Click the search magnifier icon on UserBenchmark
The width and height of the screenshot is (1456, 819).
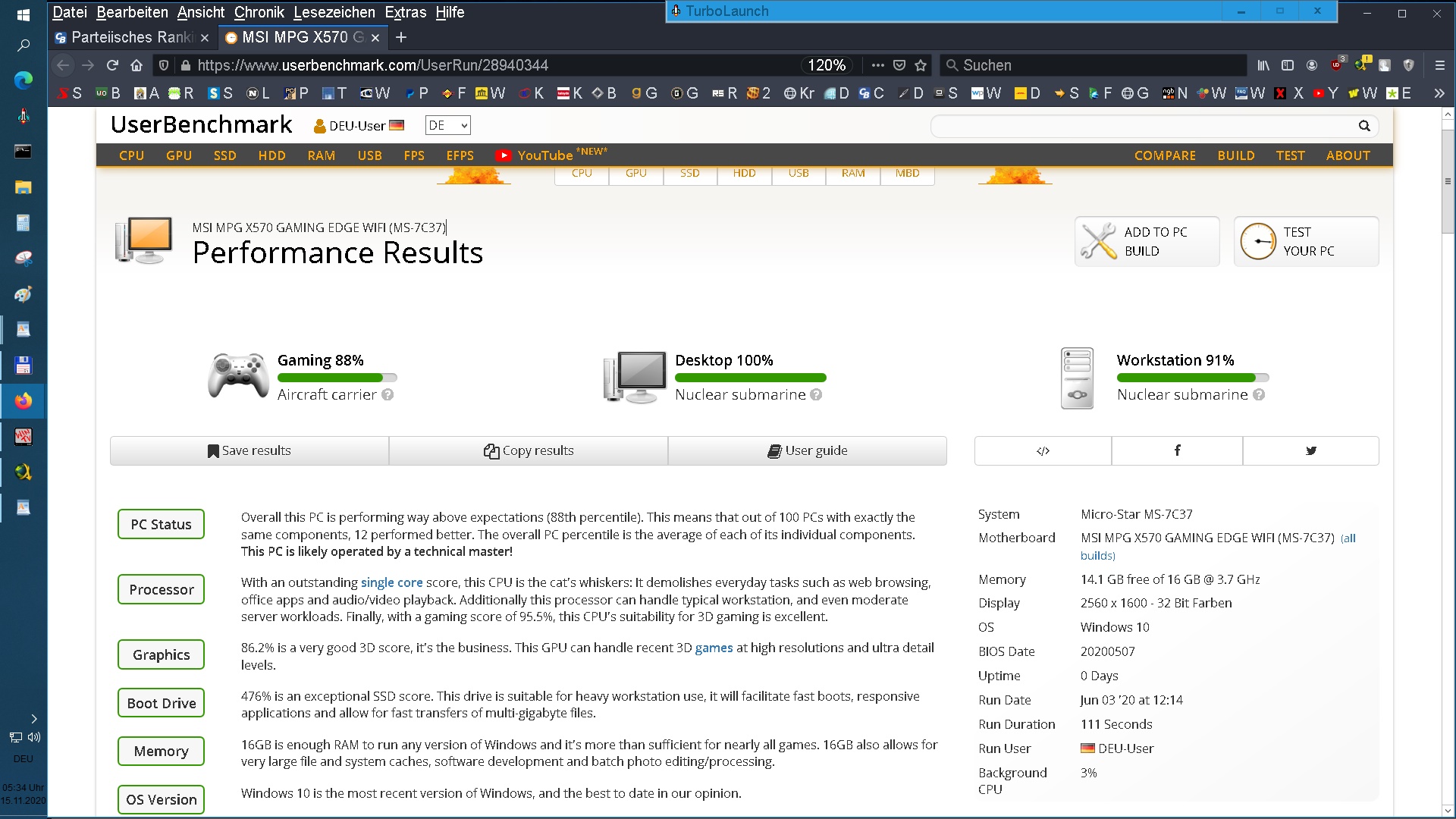[1363, 126]
